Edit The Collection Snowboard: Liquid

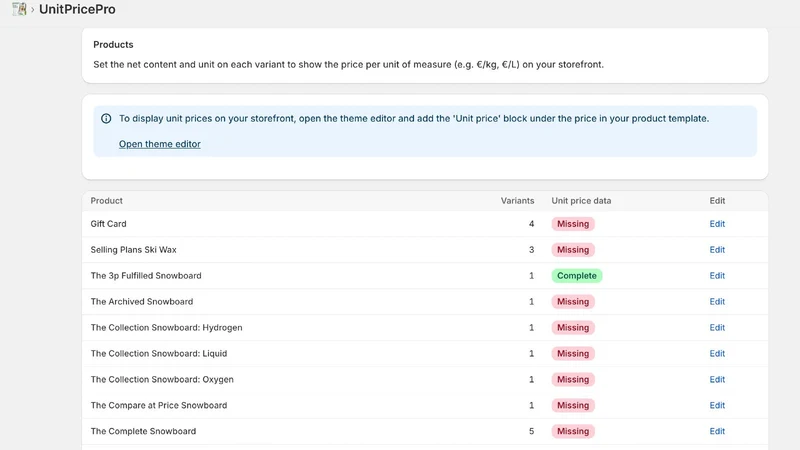coord(717,354)
